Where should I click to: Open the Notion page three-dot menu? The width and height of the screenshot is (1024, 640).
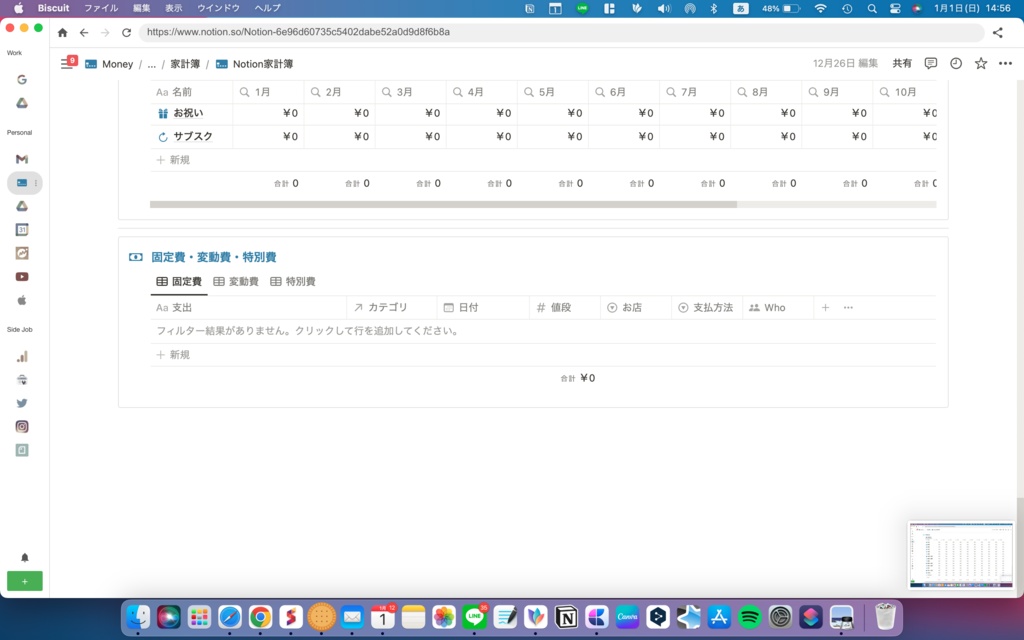click(1005, 63)
